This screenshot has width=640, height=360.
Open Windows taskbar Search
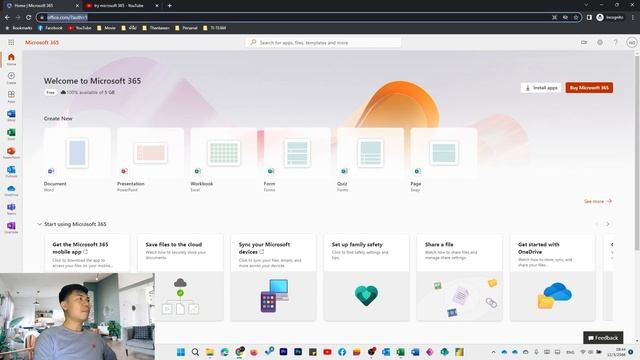click(195, 352)
